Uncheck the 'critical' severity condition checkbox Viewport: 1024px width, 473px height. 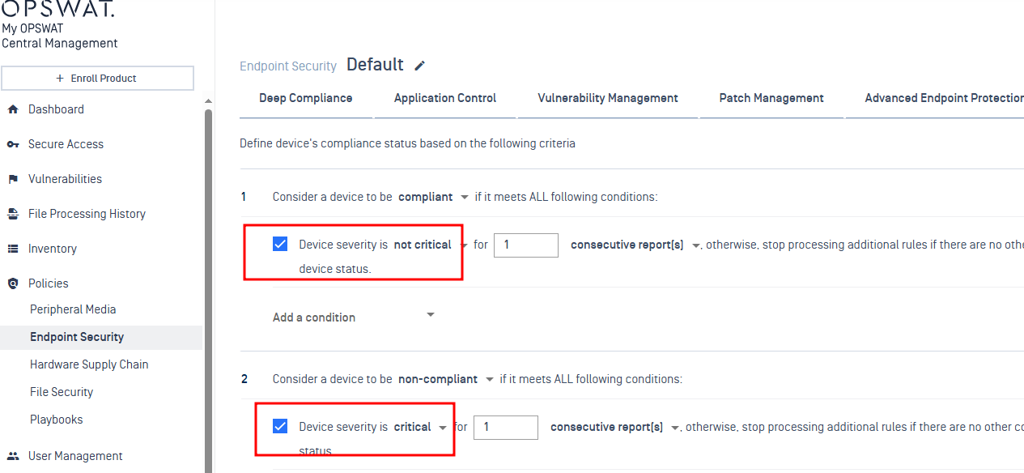280,427
